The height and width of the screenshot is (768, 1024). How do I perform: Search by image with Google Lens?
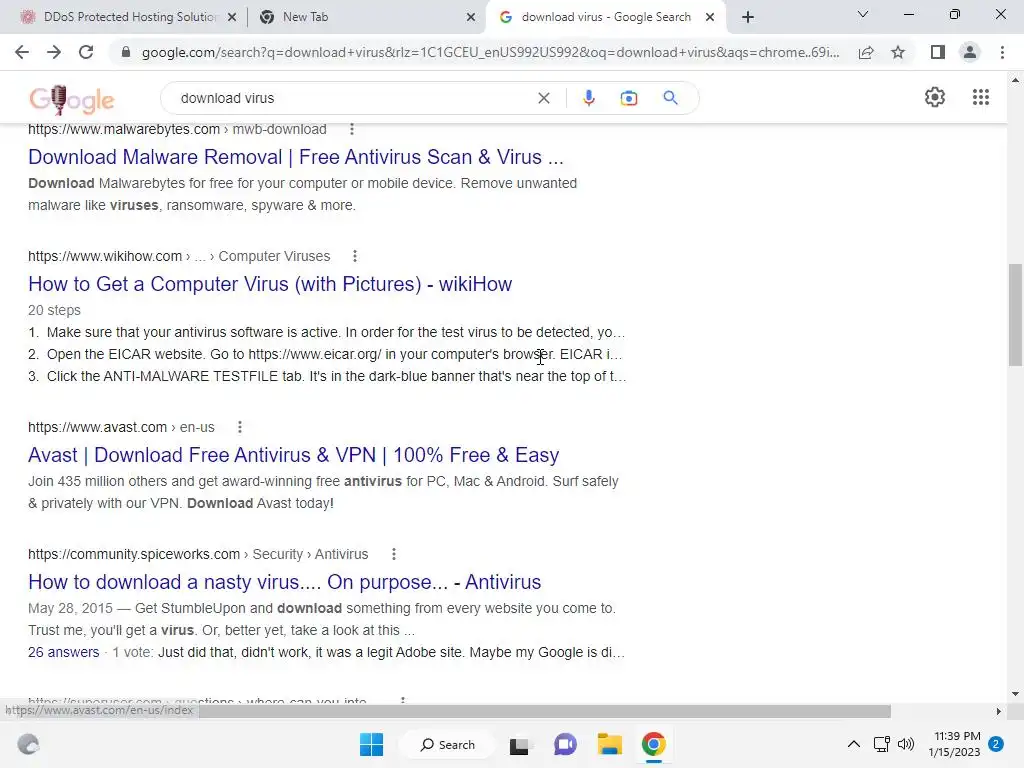pos(629,98)
